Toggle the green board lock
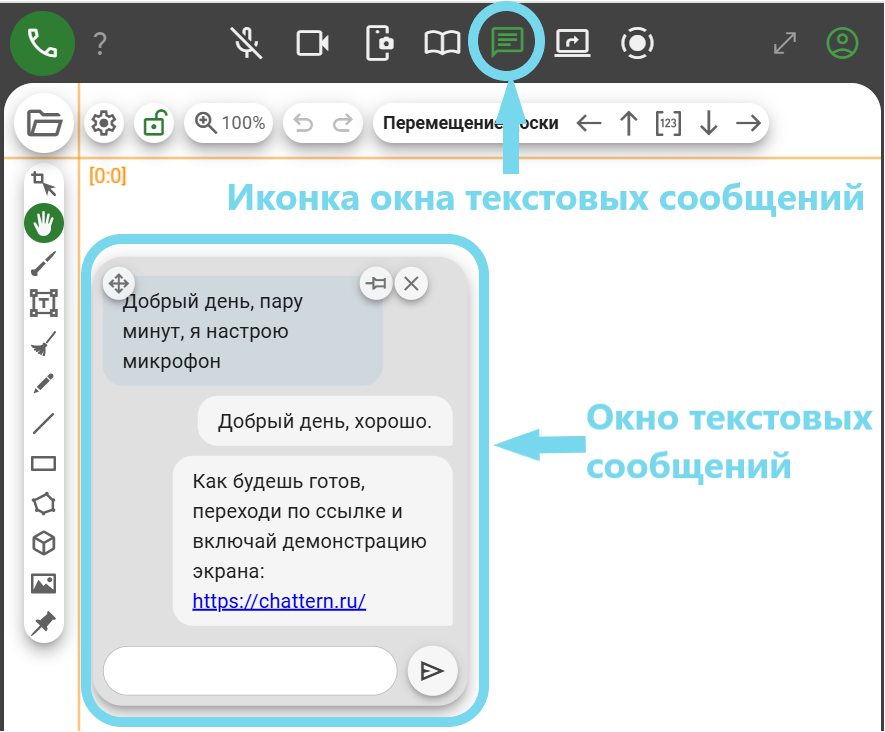Viewport: 885px width, 732px height. coord(155,123)
